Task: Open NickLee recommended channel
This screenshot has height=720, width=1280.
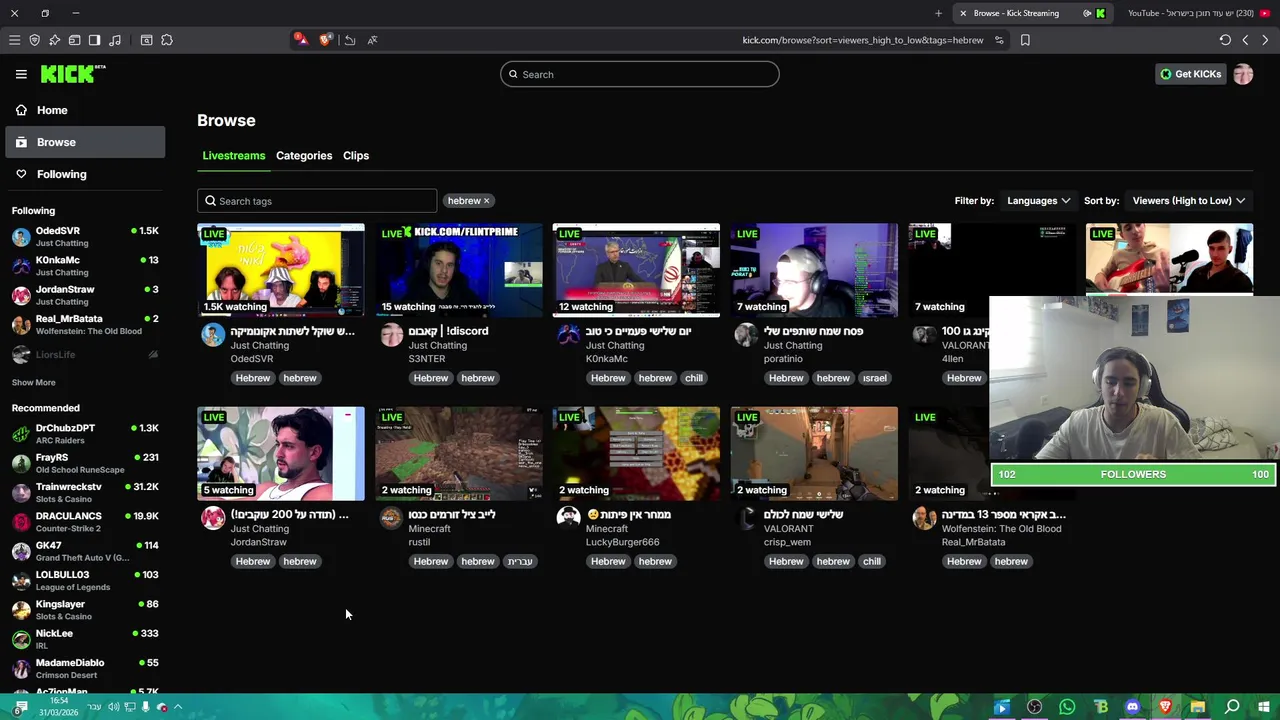Action: (x=85, y=639)
